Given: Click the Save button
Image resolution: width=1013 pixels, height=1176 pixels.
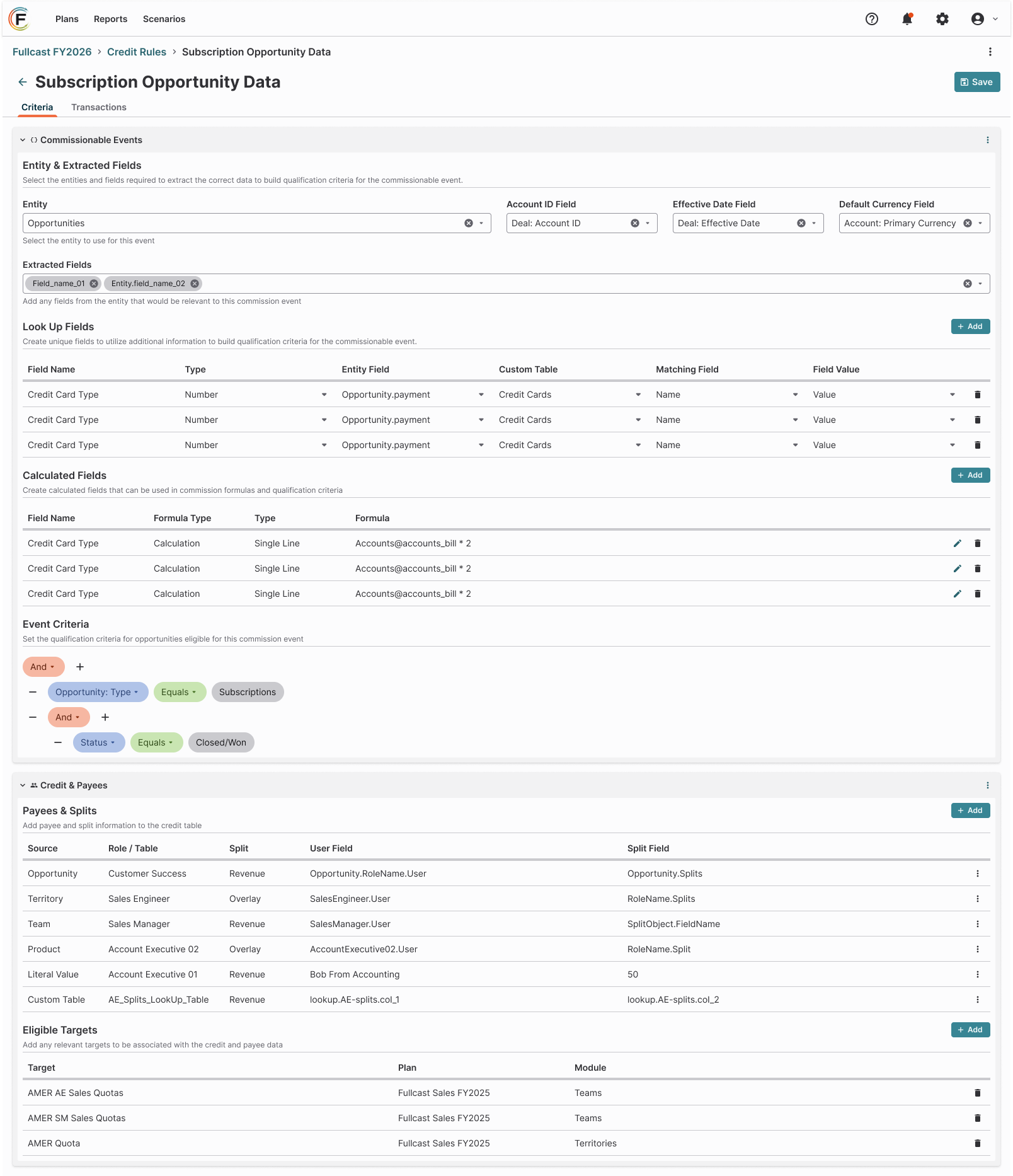Looking at the screenshot, I should (977, 82).
